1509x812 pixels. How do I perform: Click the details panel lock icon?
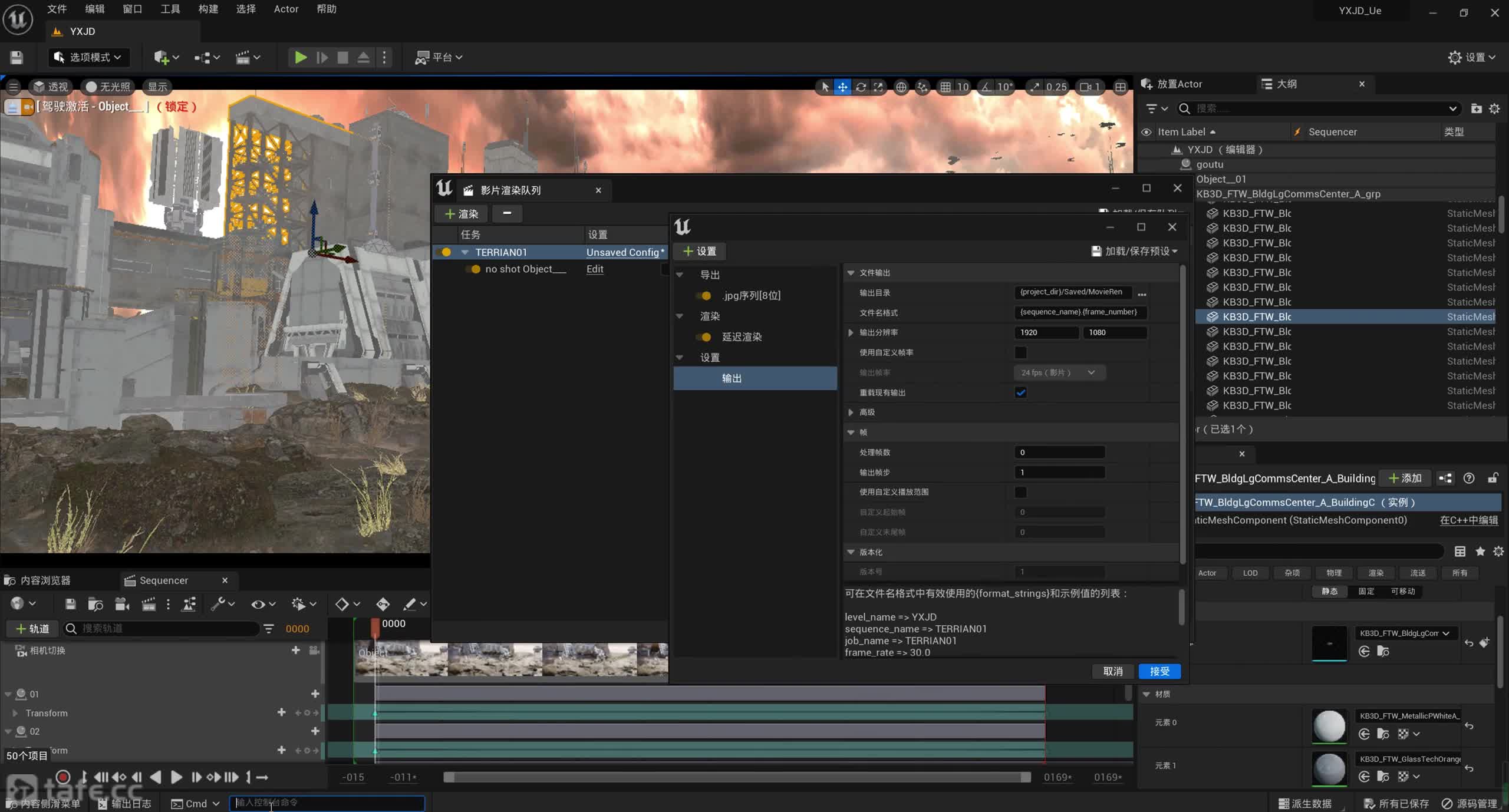[x=1493, y=478]
